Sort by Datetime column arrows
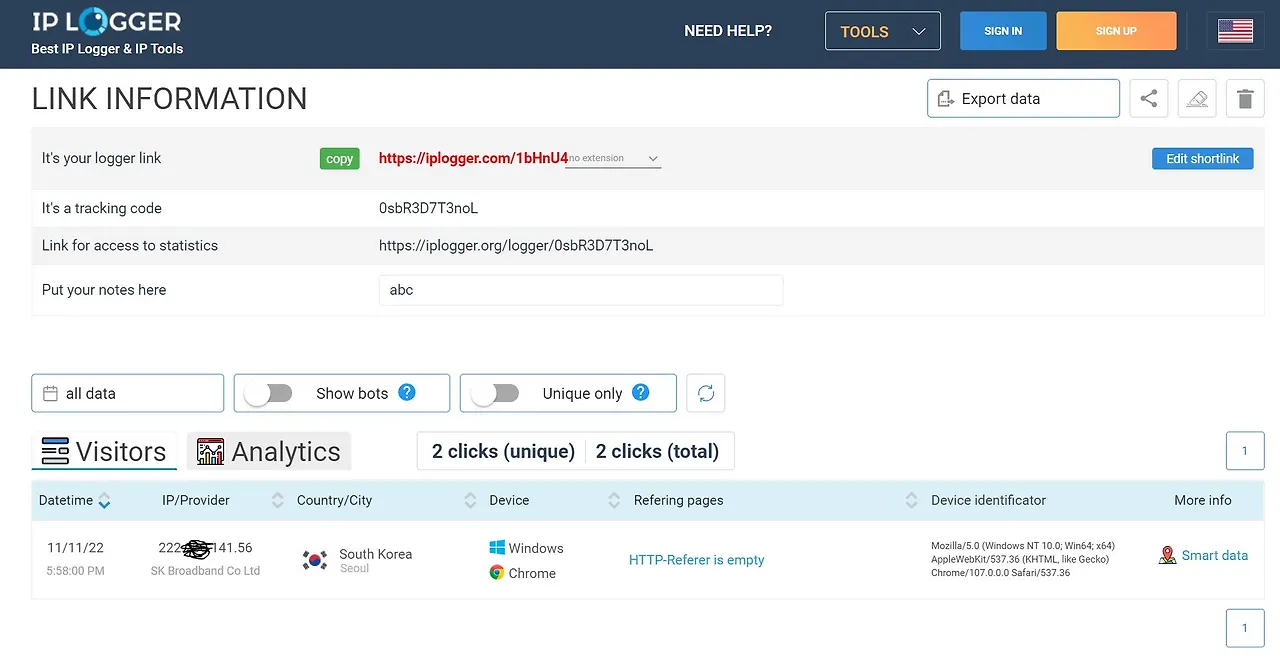The height and width of the screenshot is (666, 1280). (x=104, y=501)
